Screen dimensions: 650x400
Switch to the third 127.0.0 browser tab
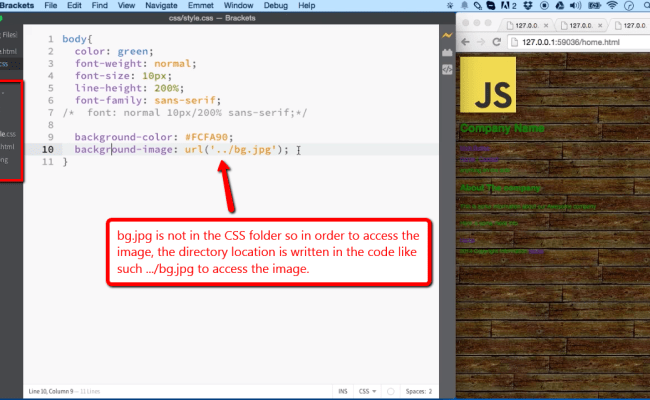point(630,26)
